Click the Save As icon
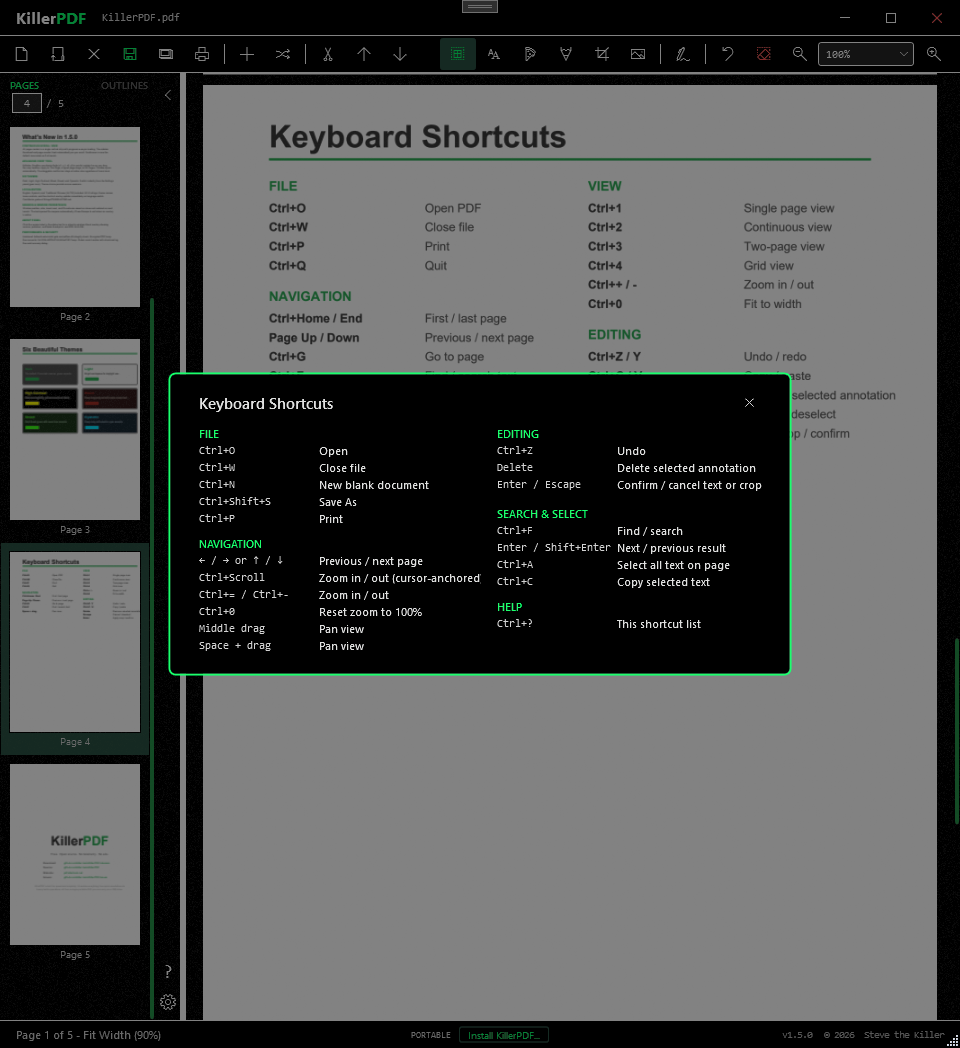This screenshot has width=960, height=1048. pos(166,54)
